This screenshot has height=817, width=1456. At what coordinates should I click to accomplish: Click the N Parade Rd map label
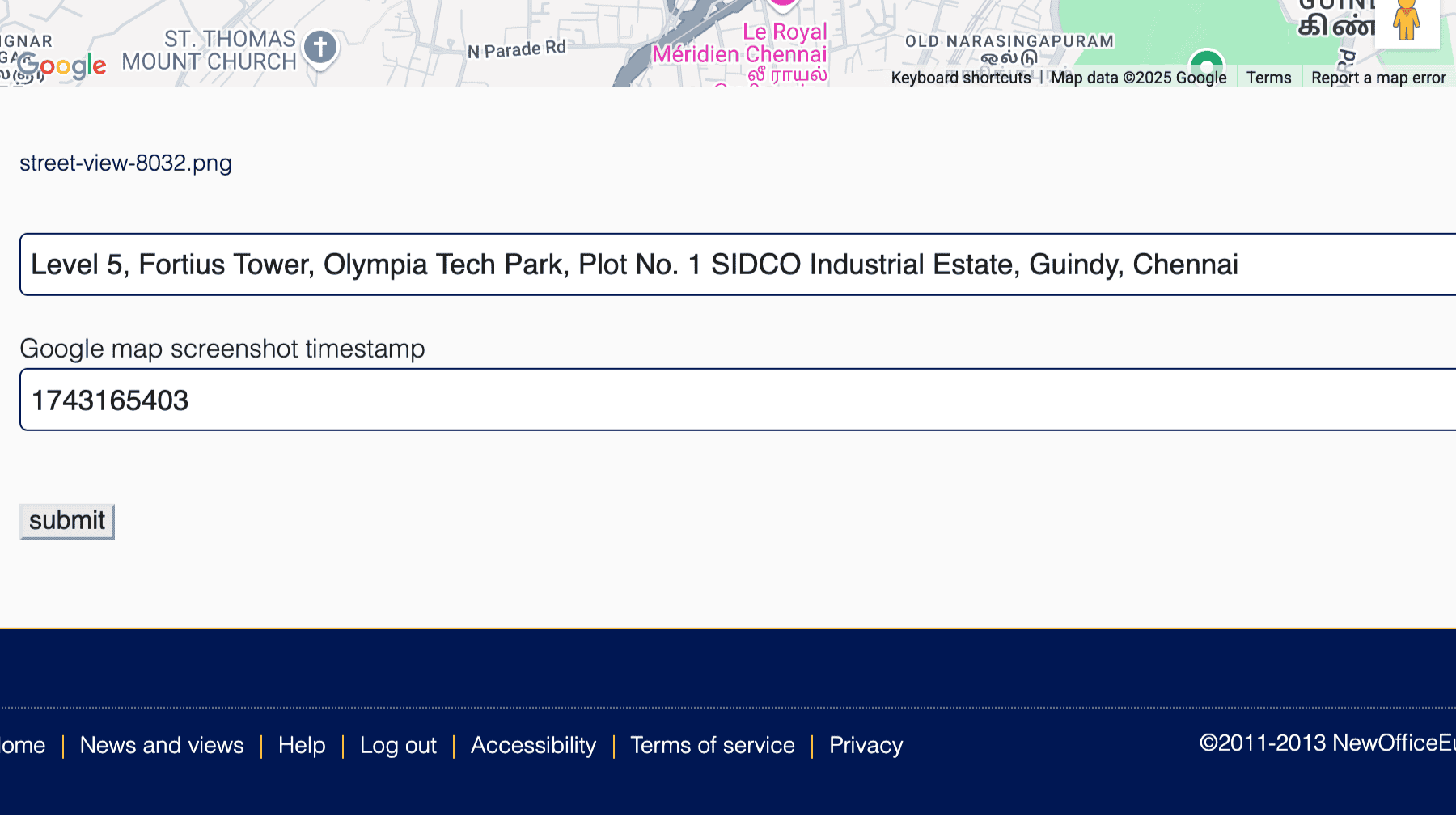517,49
